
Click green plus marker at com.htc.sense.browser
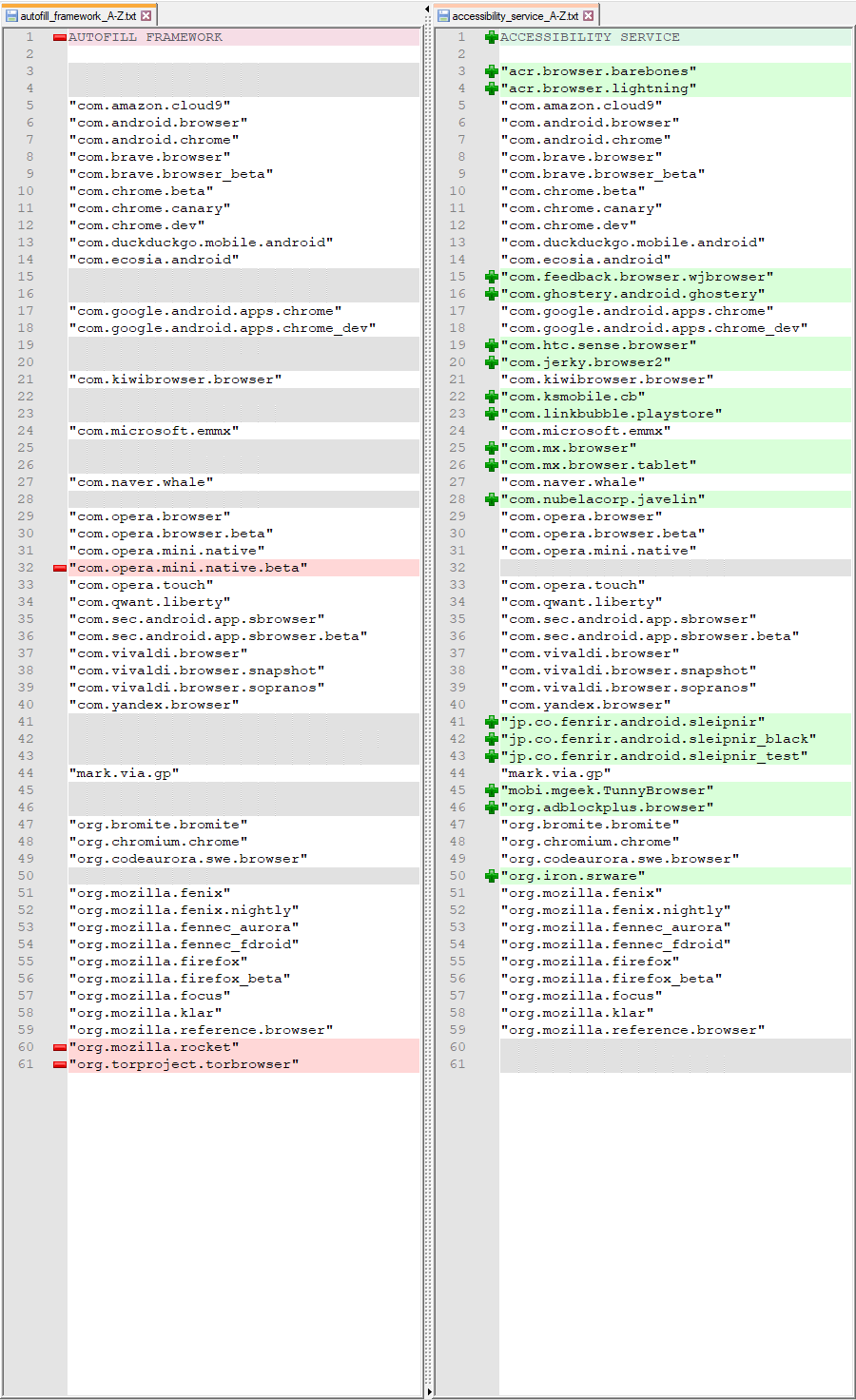[491, 345]
